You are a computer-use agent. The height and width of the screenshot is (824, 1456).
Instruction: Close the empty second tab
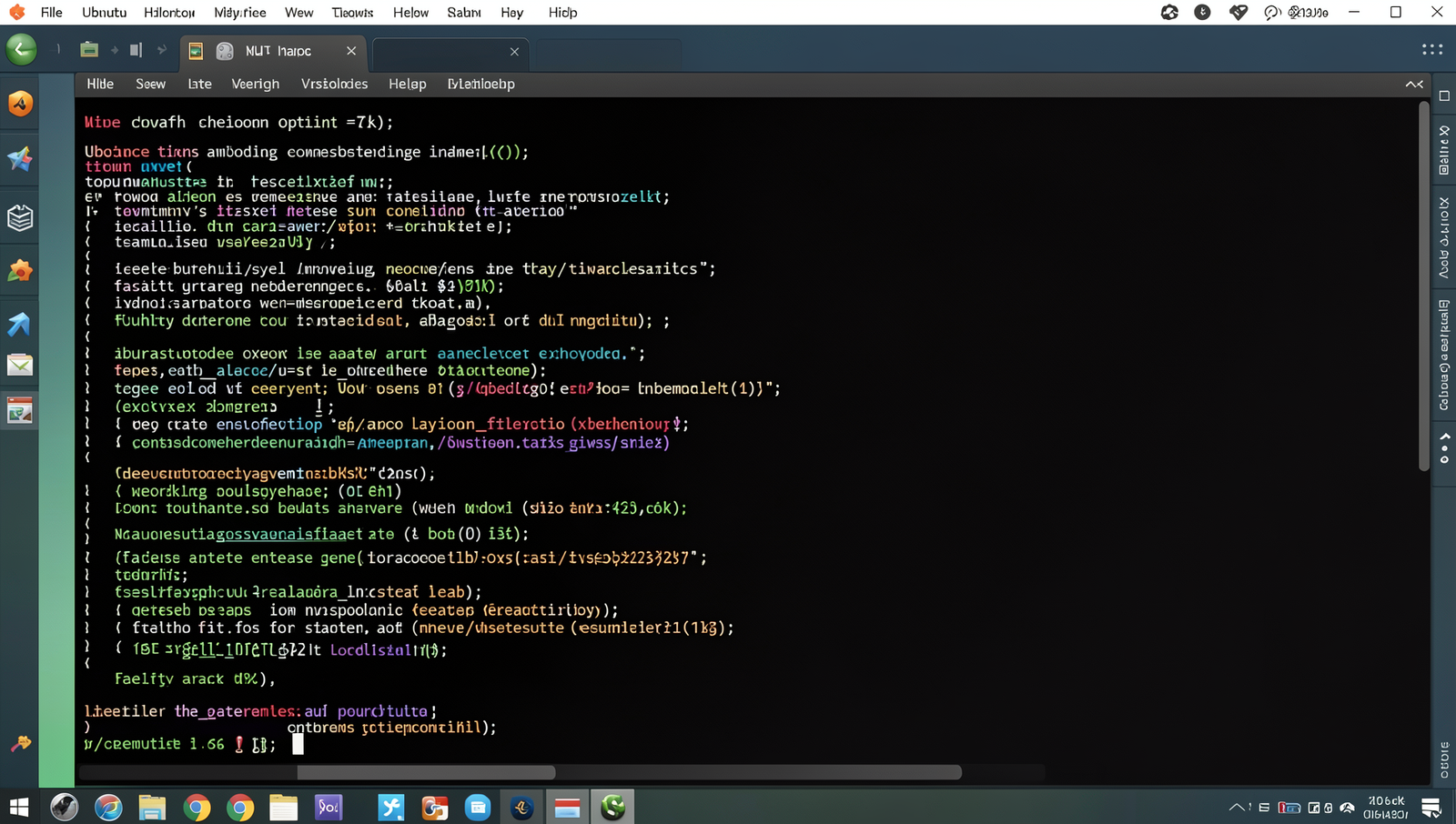pos(514,52)
